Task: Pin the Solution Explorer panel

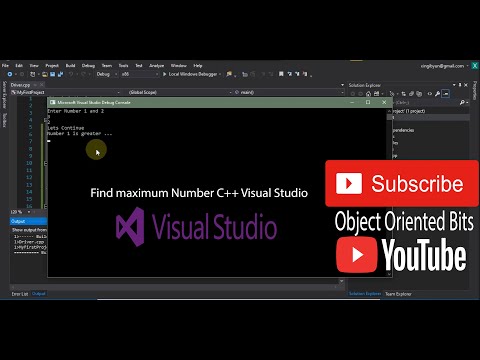Action: tap(460, 85)
